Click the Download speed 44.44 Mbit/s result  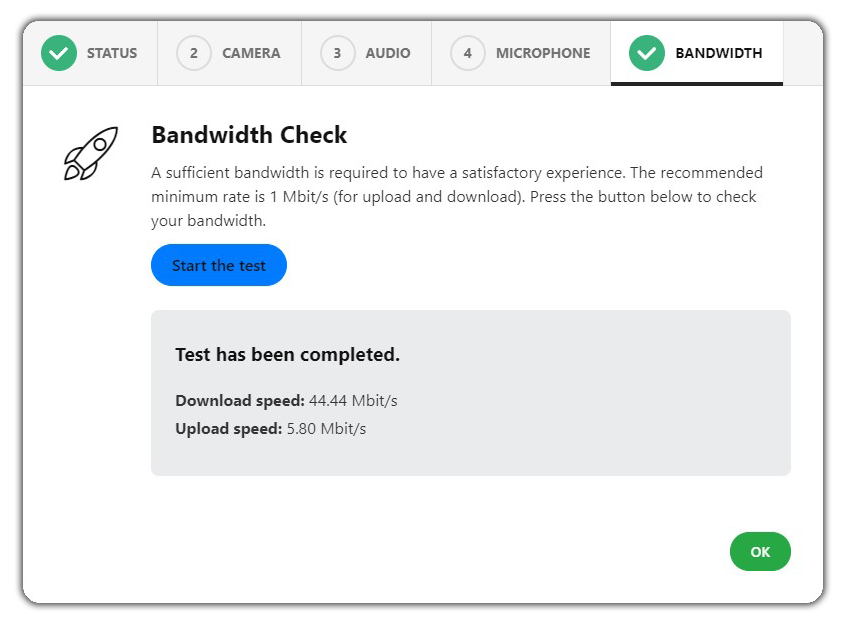coord(286,400)
